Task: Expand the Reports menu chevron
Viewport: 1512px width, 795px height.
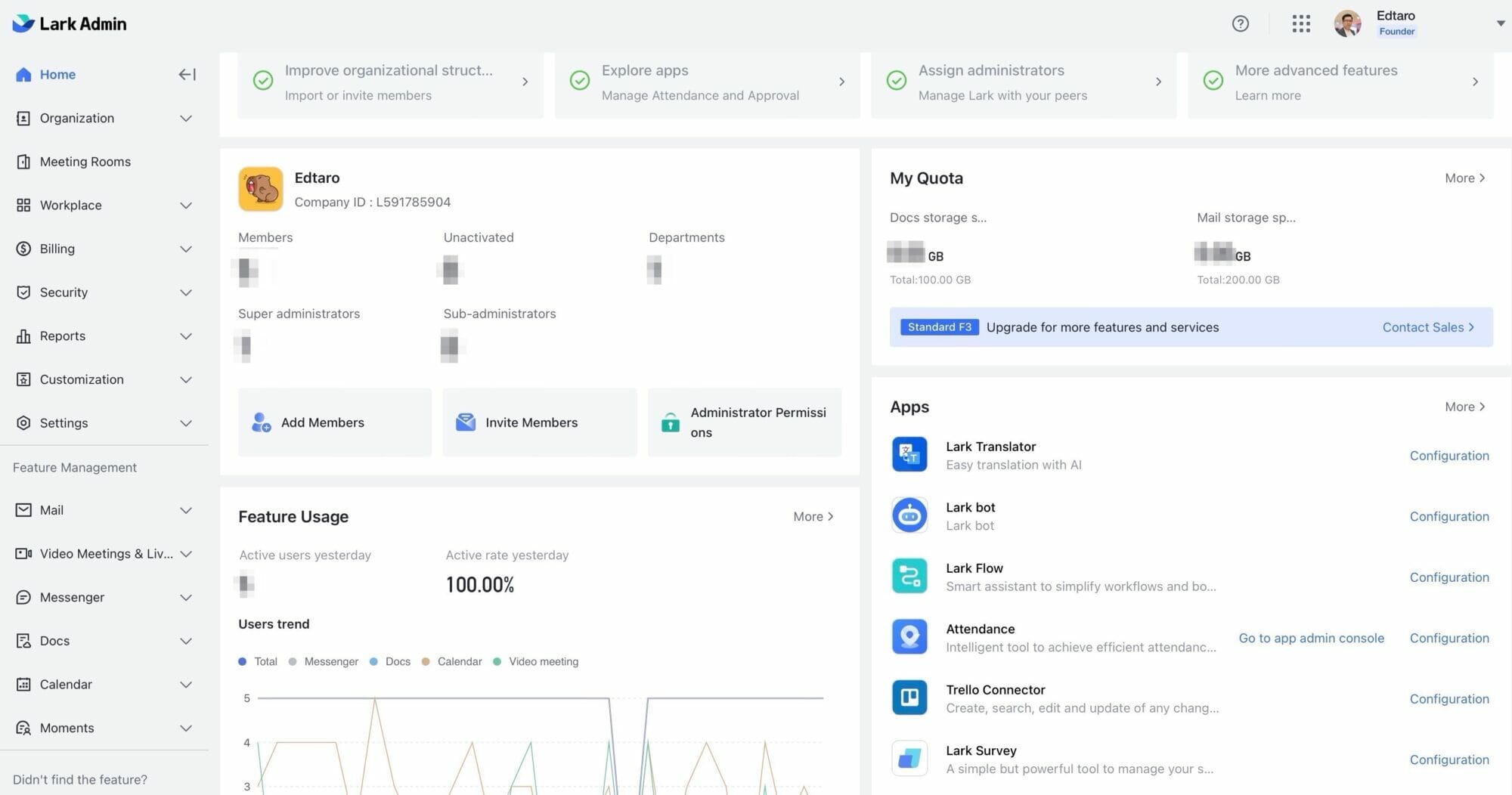Action: (186, 336)
